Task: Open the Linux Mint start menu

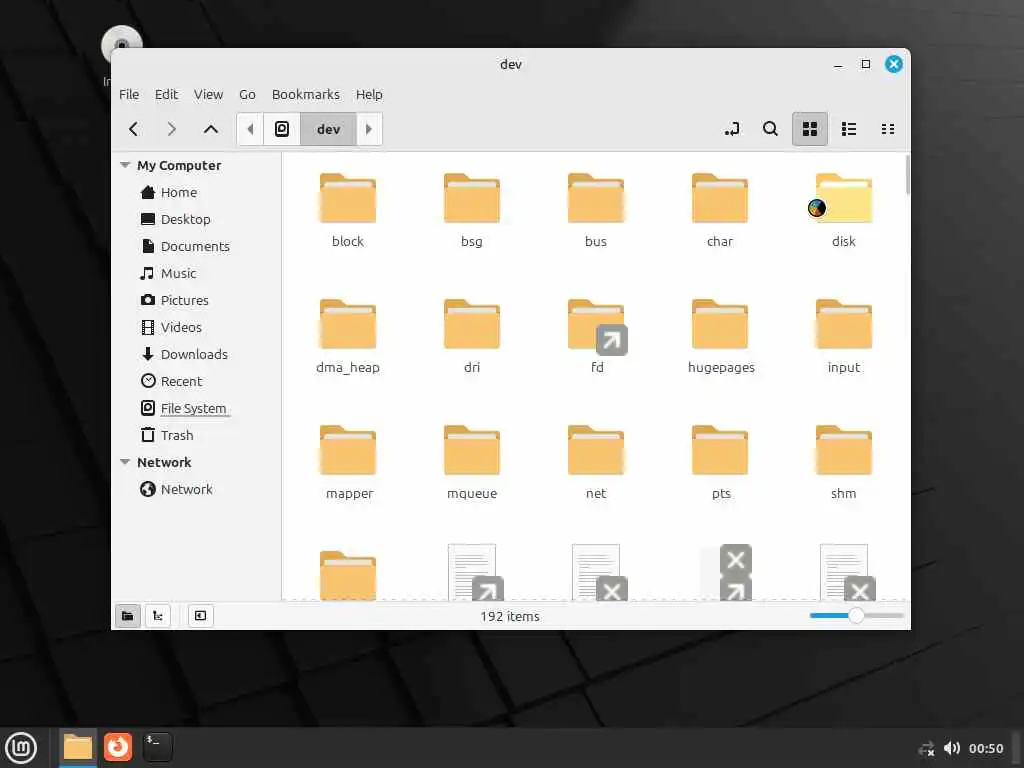Action: [x=22, y=748]
